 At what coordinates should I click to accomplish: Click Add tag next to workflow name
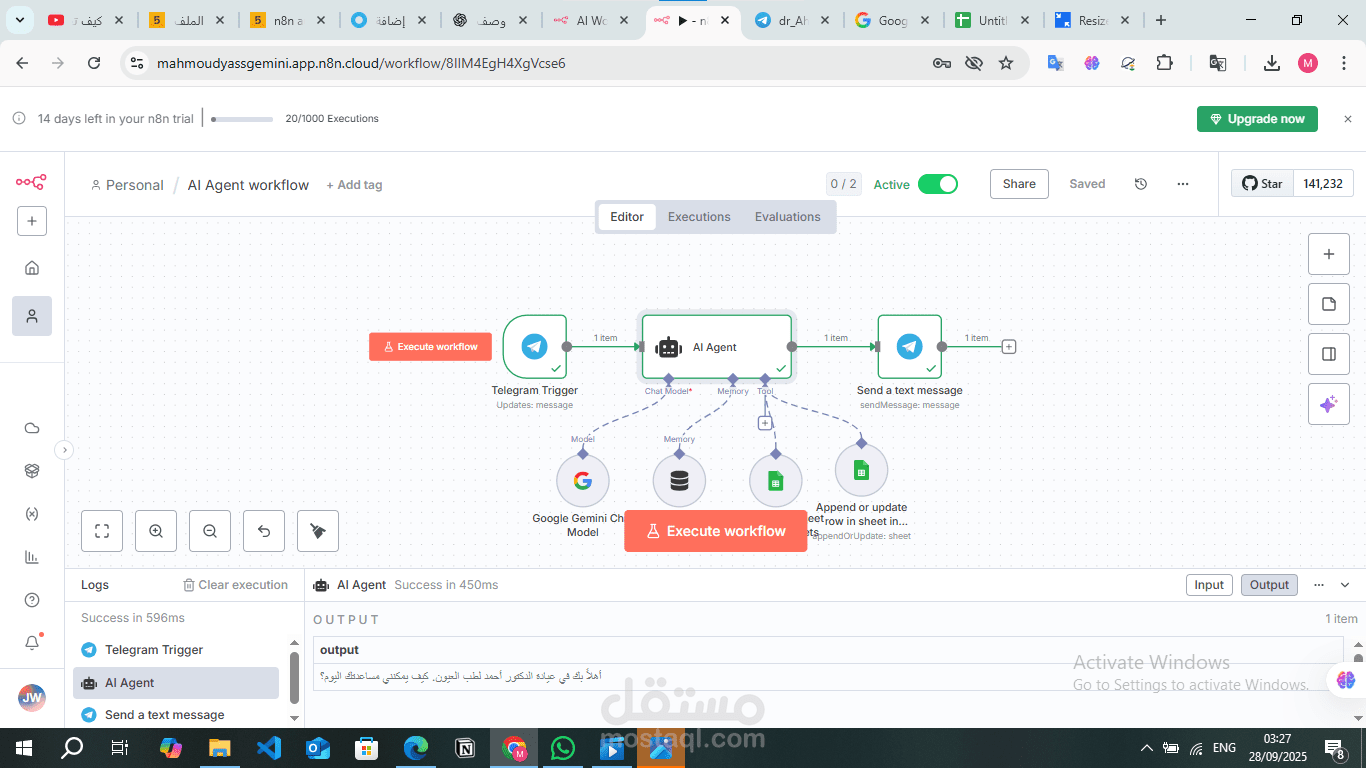point(354,185)
